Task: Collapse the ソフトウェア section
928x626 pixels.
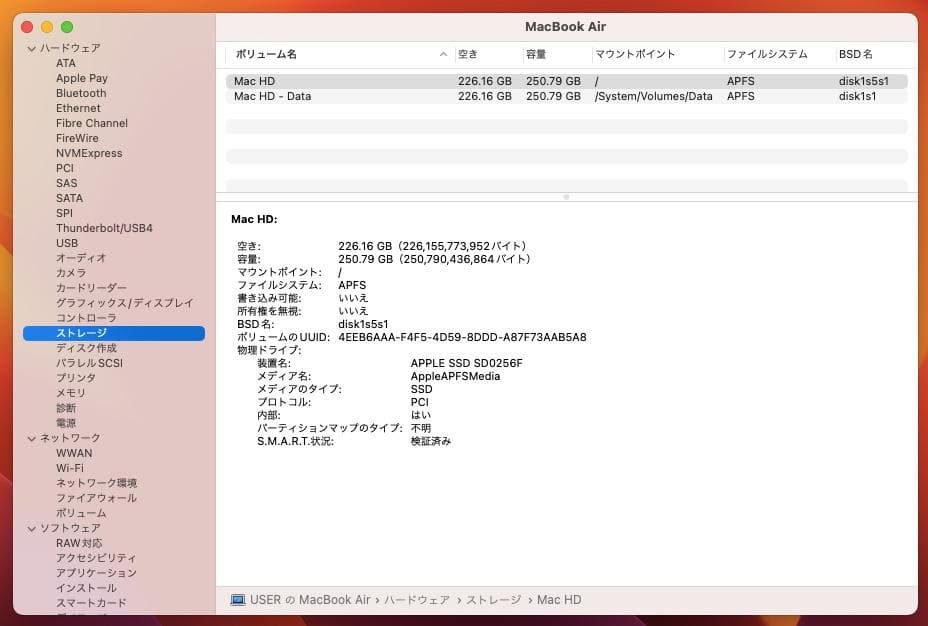Action: pyautogui.click(x=32, y=528)
